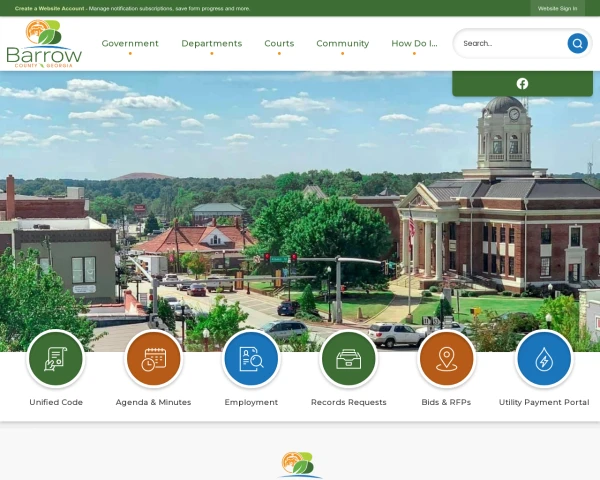Open the Government menu

coord(130,44)
